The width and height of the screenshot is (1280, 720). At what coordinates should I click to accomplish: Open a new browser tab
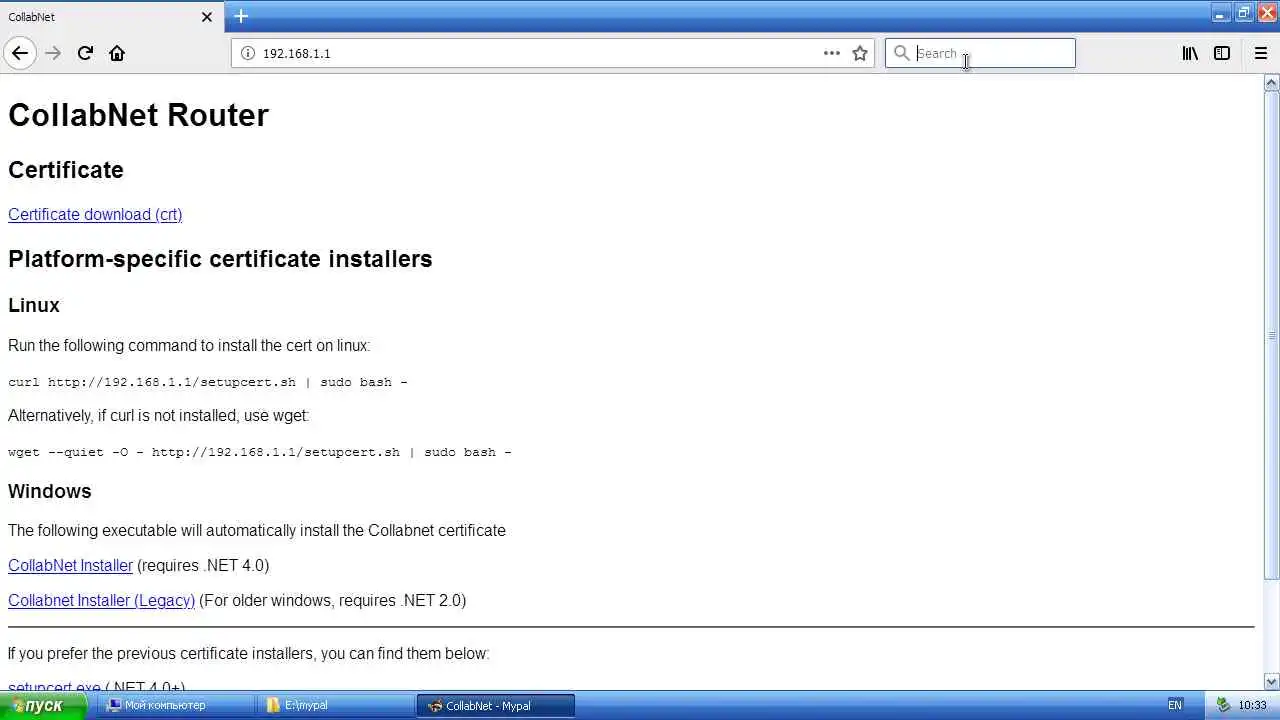(x=241, y=16)
